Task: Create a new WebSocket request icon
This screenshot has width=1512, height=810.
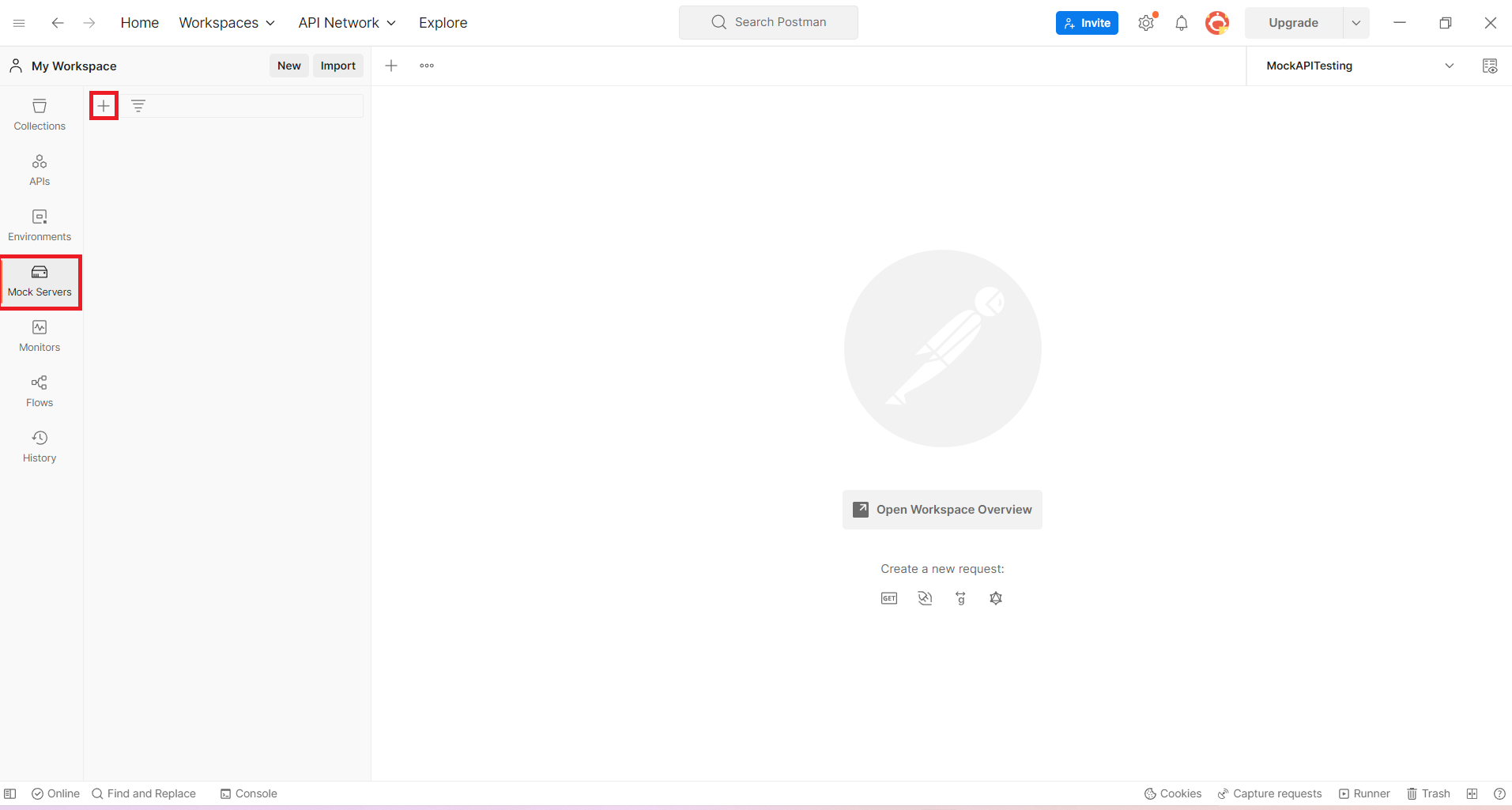Action: point(925,598)
